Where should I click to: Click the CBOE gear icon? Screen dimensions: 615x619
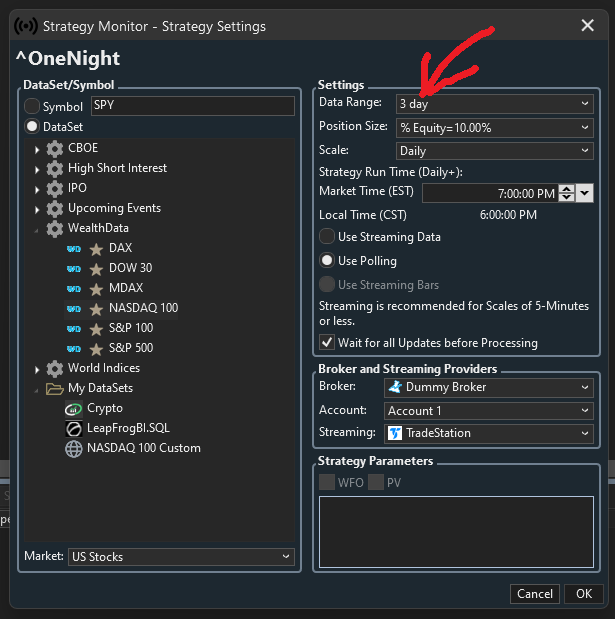pyautogui.click(x=55, y=148)
